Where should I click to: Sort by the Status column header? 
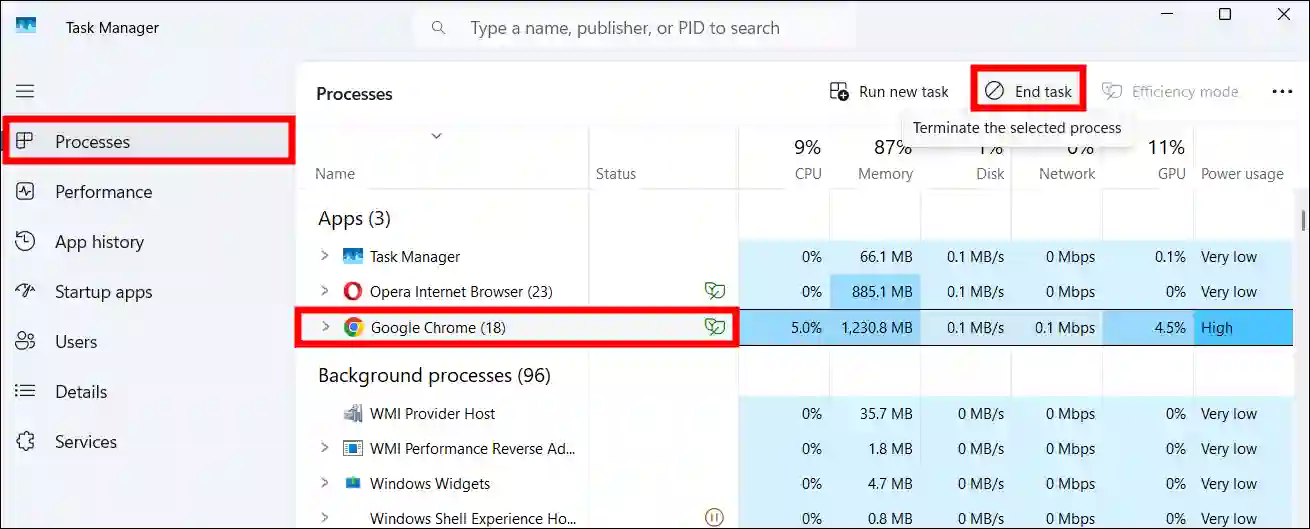616,174
